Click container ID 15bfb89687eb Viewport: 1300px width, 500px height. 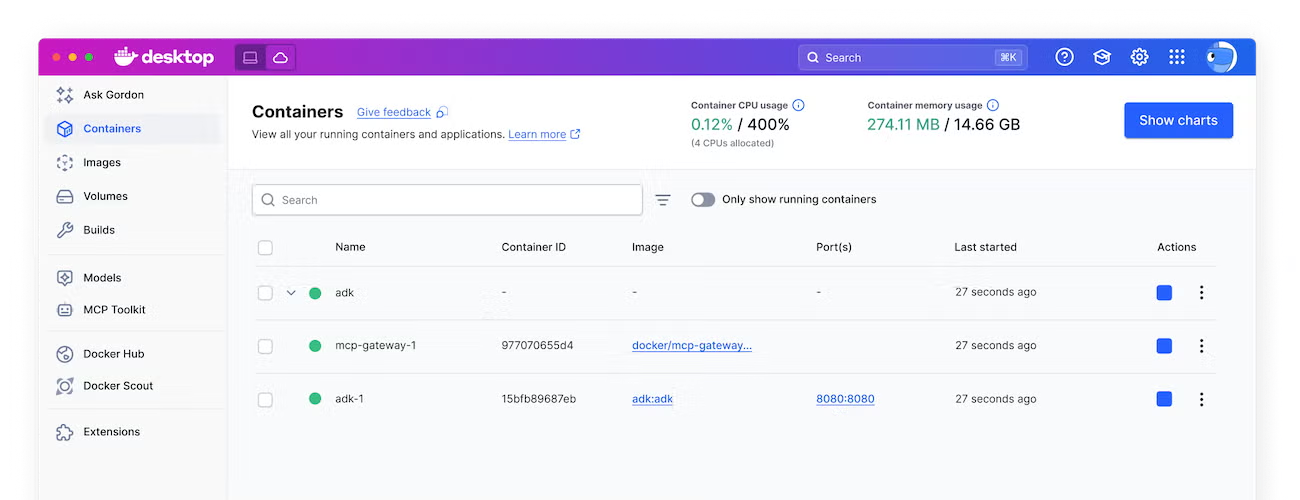[x=539, y=399]
